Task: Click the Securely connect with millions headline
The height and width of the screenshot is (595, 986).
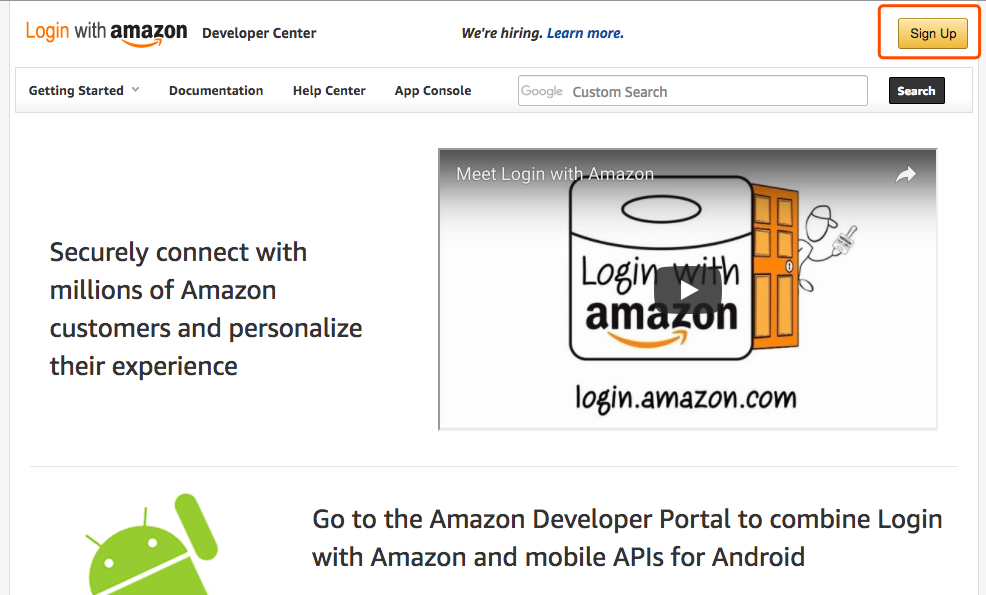Action: click(206, 309)
